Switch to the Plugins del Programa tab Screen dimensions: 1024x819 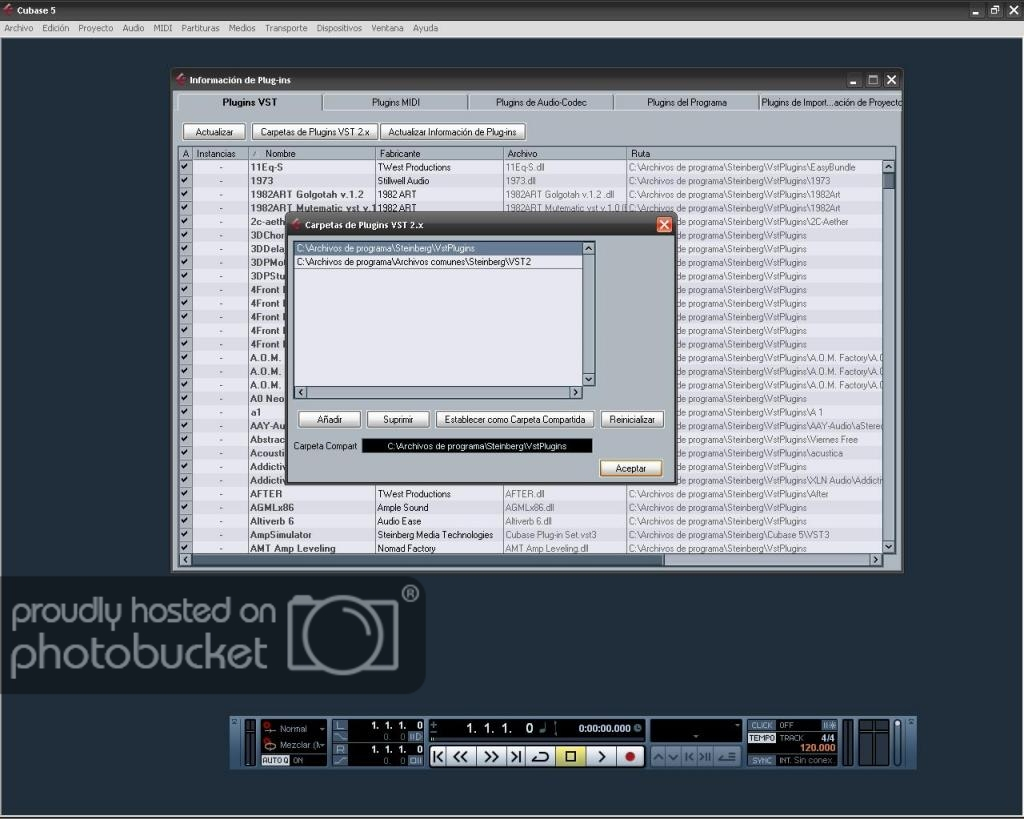(686, 103)
